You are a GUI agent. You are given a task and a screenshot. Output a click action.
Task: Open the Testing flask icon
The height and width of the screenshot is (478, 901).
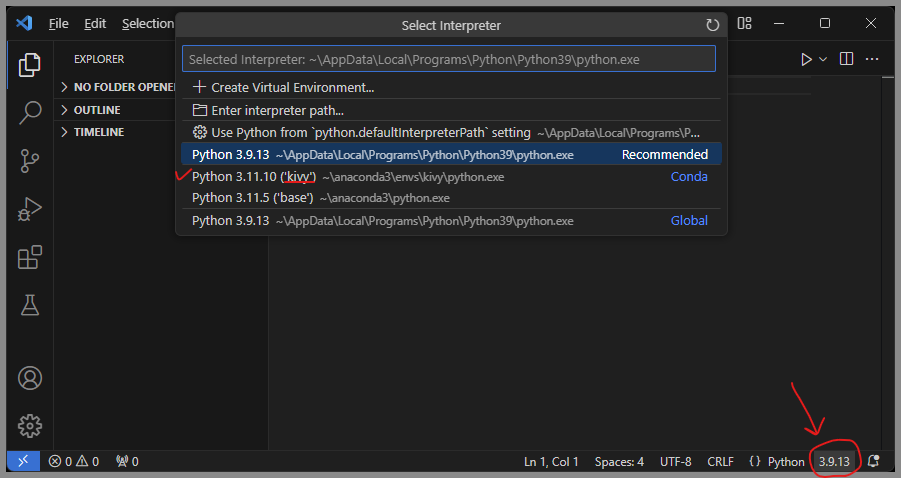(29, 305)
